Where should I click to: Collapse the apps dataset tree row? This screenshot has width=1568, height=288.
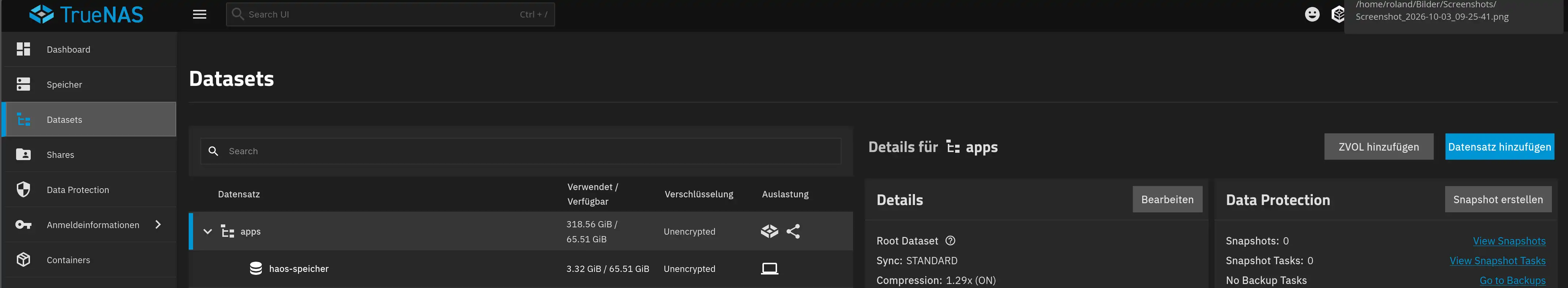coord(208,231)
